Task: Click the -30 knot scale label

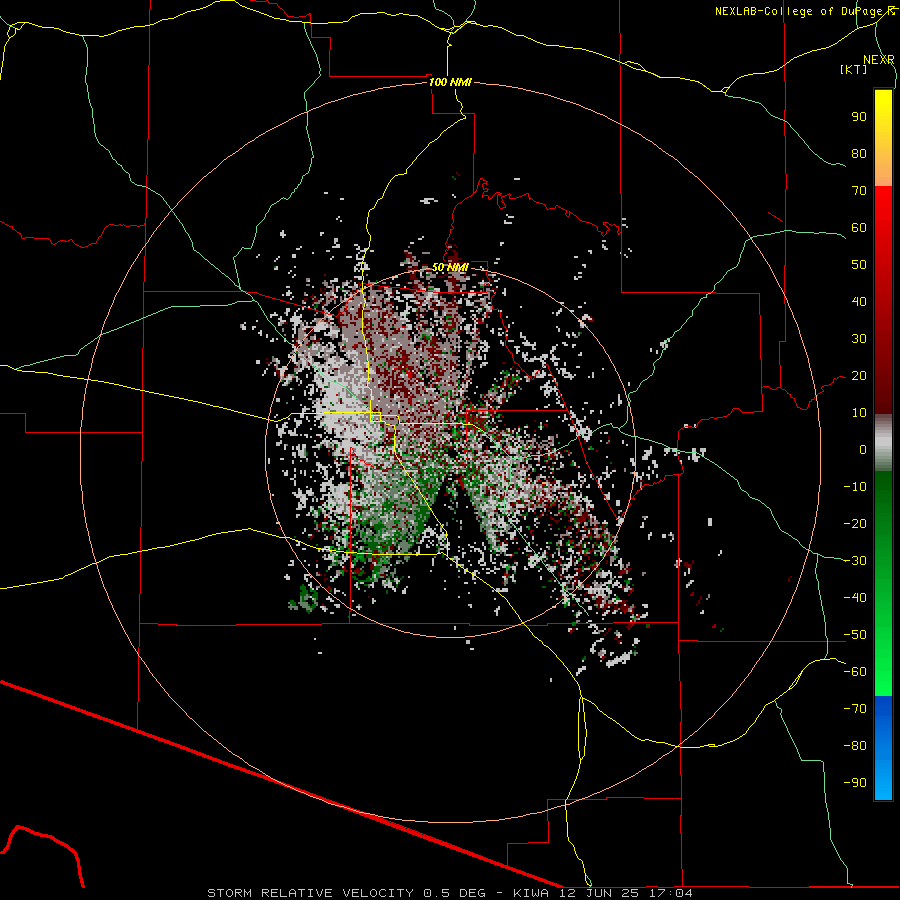Action: 855,561
